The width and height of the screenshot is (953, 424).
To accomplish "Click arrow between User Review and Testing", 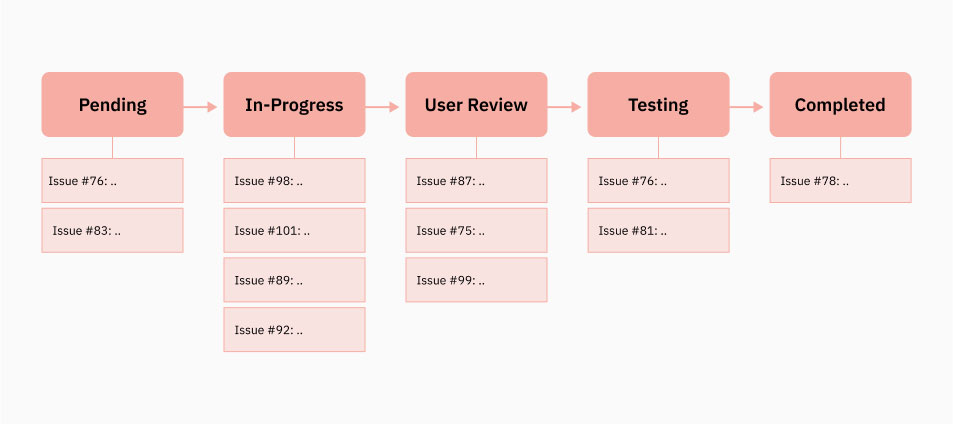I will 565,107.
